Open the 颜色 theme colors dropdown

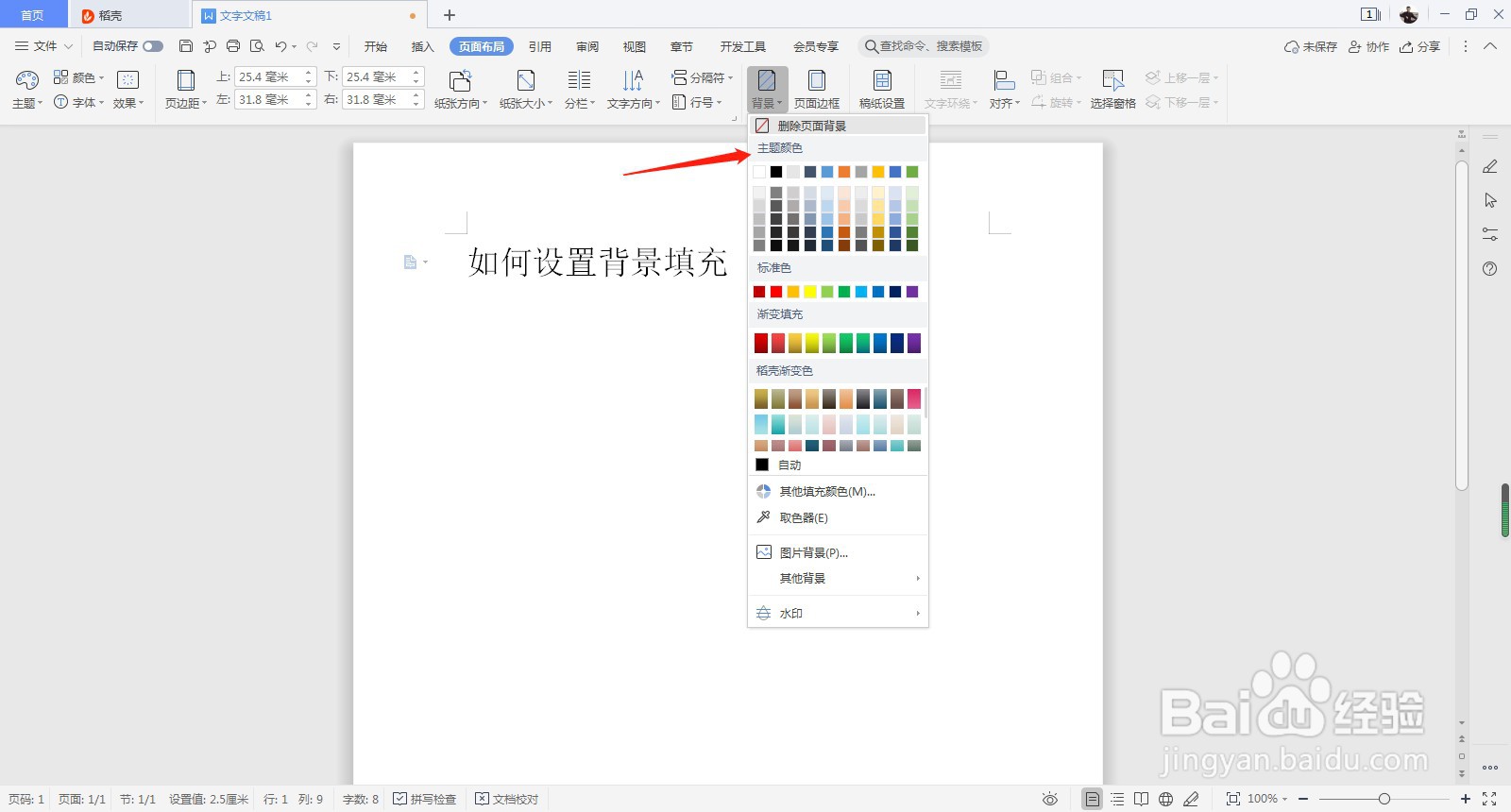click(x=78, y=77)
